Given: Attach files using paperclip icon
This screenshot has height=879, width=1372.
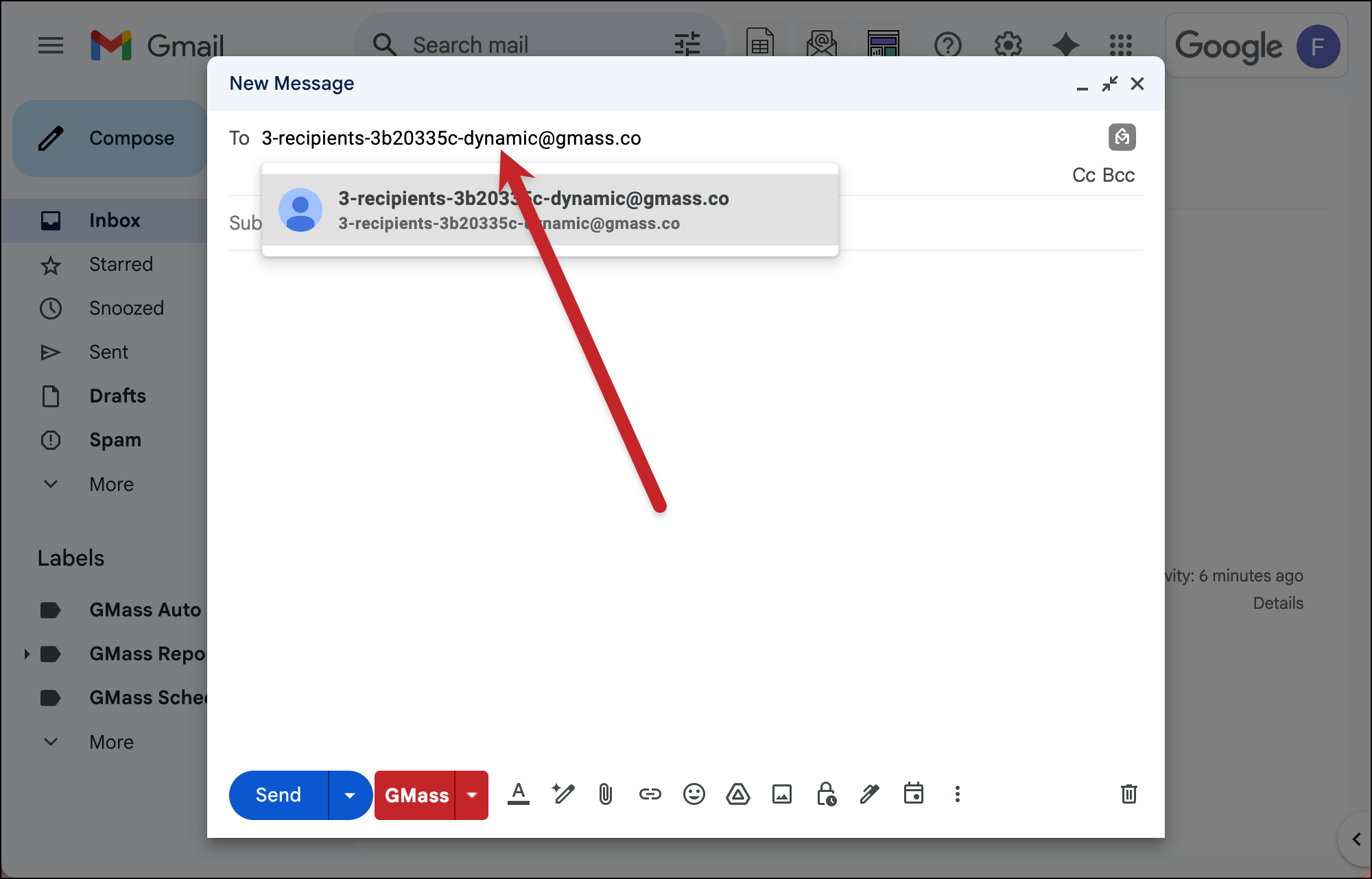Looking at the screenshot, I should (x=605, y=794).
